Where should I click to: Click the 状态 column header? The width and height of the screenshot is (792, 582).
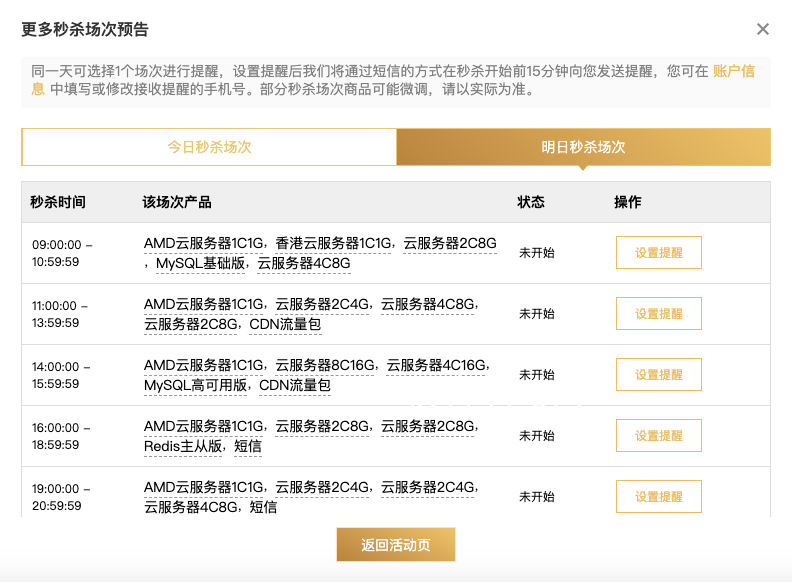[531, 202]
